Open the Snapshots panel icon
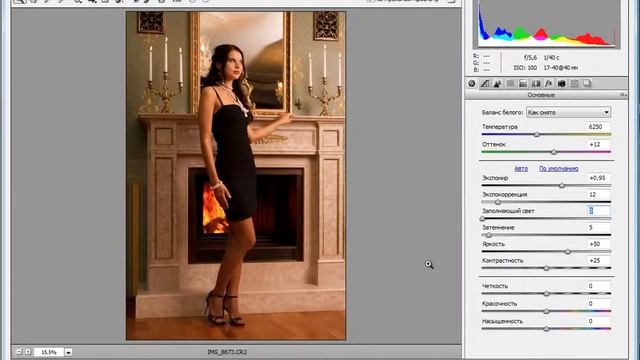This screenshot has width=640, height=360. click(587, 83)
